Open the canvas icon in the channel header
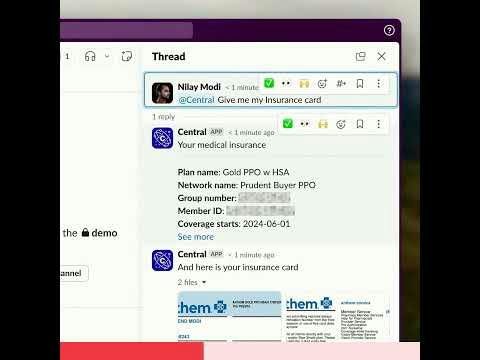This screenshot has height=360, width=480. 127,56
